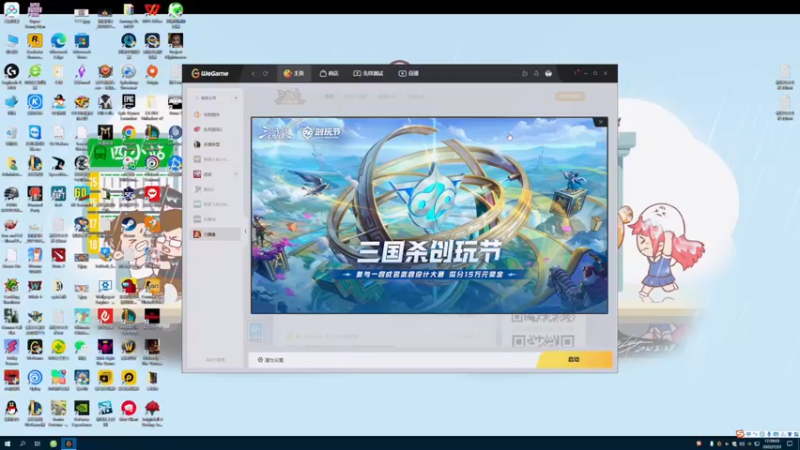
Task: Refresh the WeGame page
Action: 265,73
